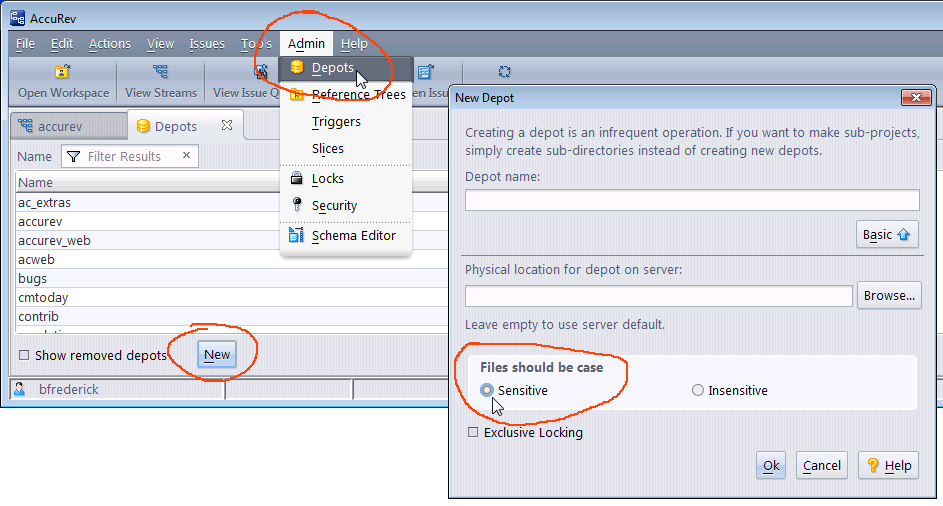
Task: Select the accurev depot row
Action: tap(232, 221)
